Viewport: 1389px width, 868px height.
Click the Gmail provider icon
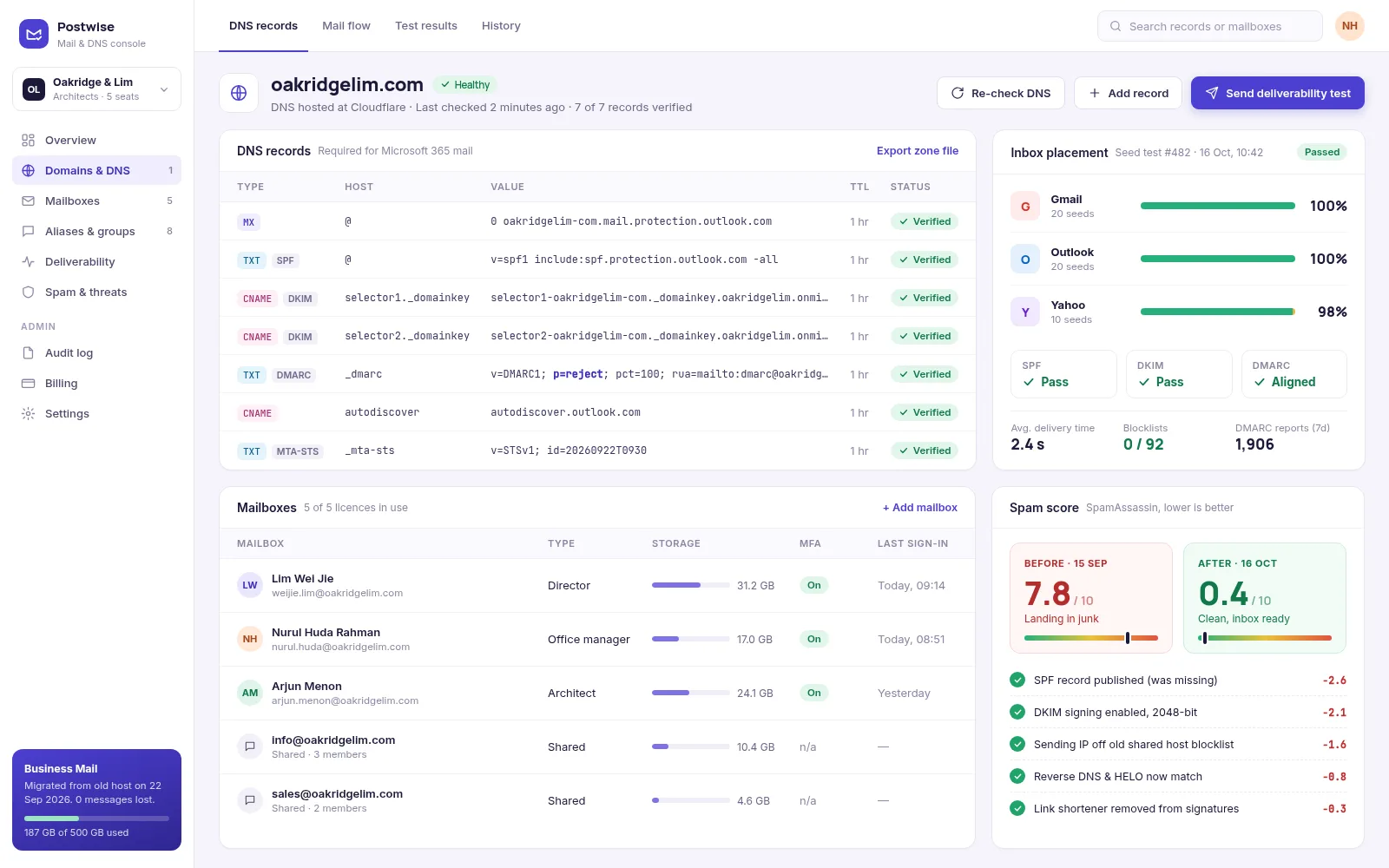click(x=1025, y=206)
